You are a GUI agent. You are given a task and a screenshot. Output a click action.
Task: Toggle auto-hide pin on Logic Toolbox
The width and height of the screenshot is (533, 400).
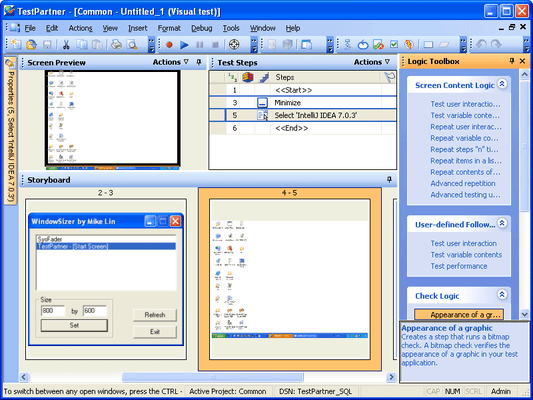coord(512,61)
